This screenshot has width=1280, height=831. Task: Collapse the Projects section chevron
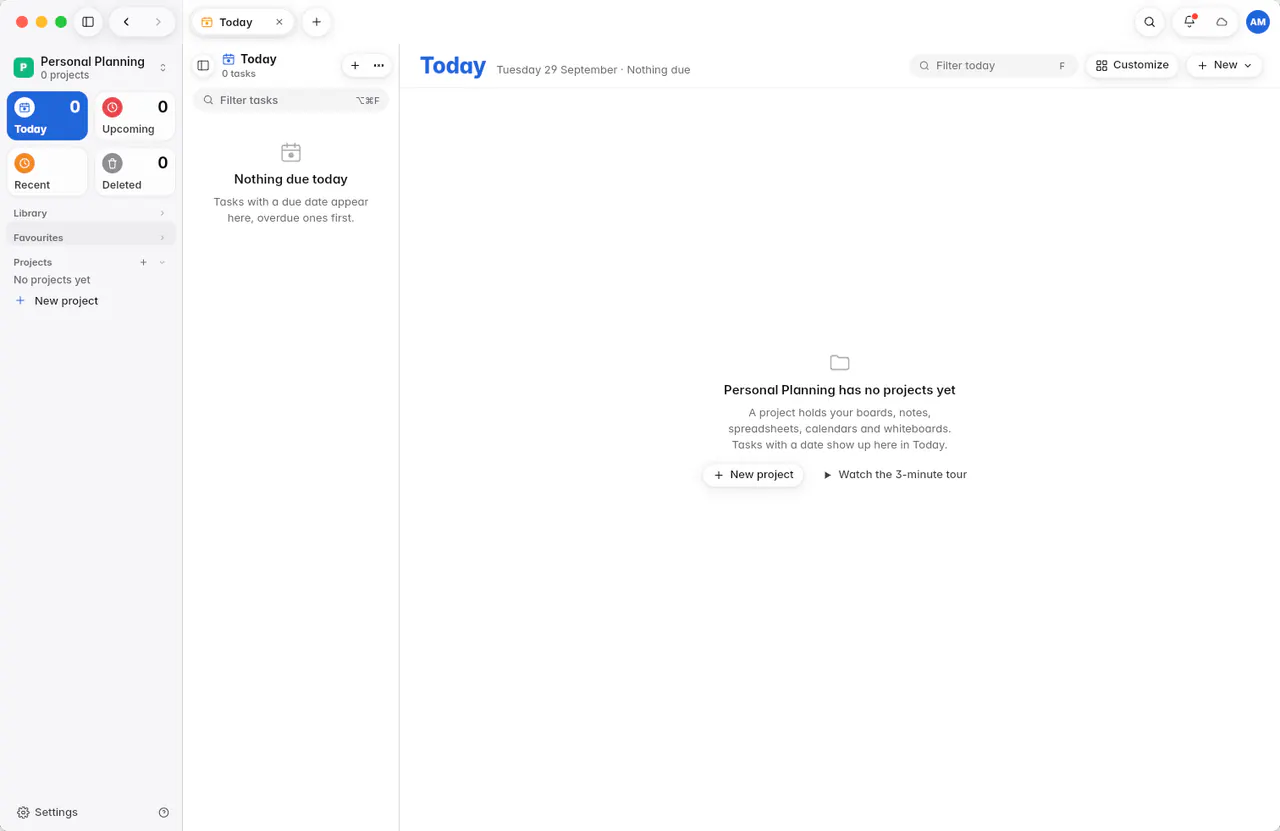(x=162, y=262)
